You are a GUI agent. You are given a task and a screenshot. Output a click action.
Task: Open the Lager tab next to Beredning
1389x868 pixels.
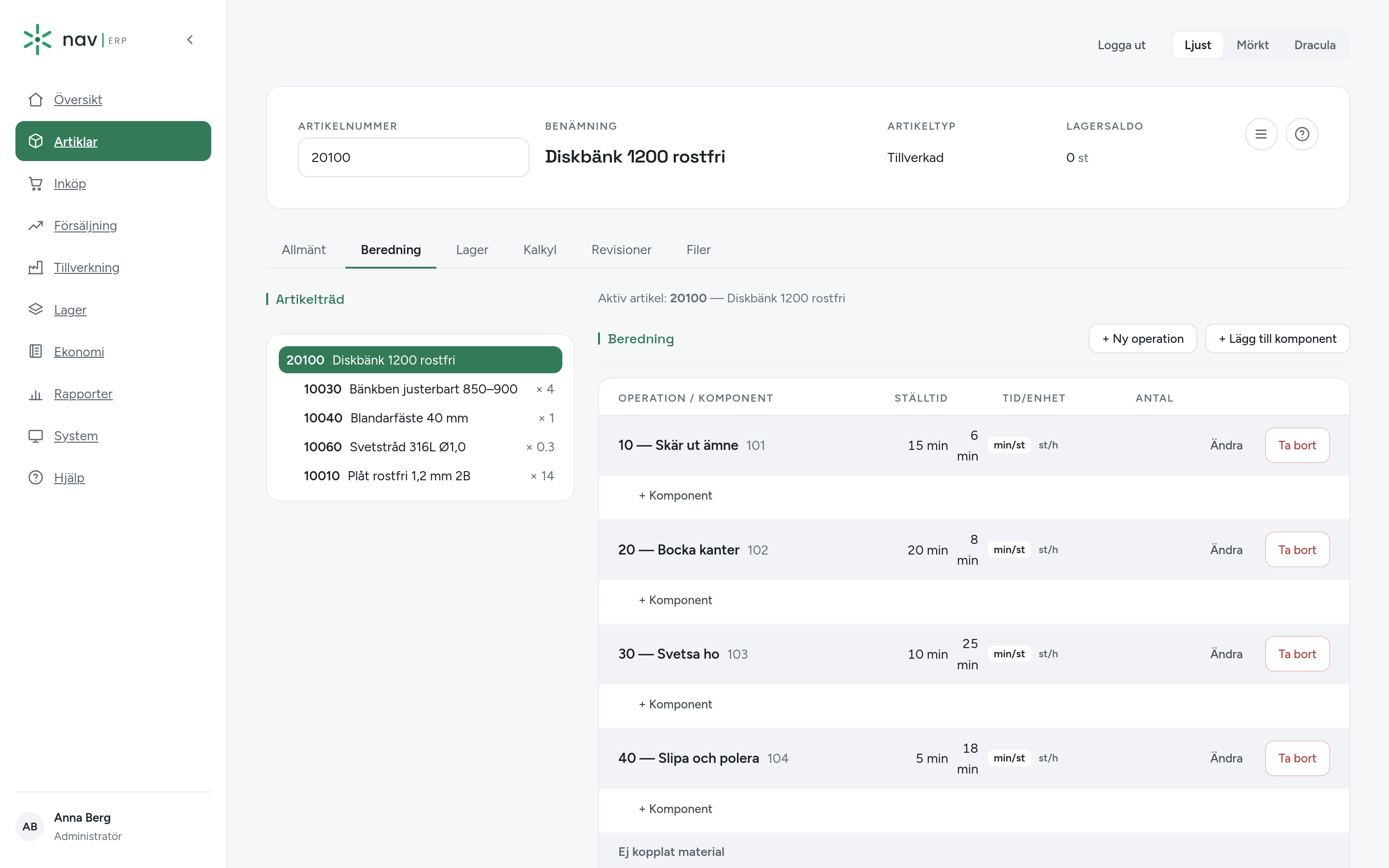[472, 250]
